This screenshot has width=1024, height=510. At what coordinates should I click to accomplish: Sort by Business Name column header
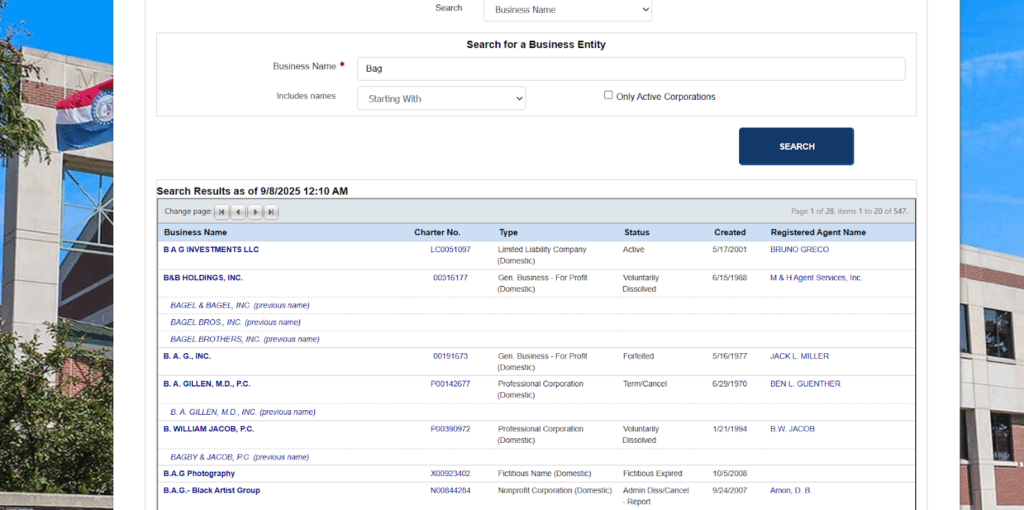(x=195, y=232)
